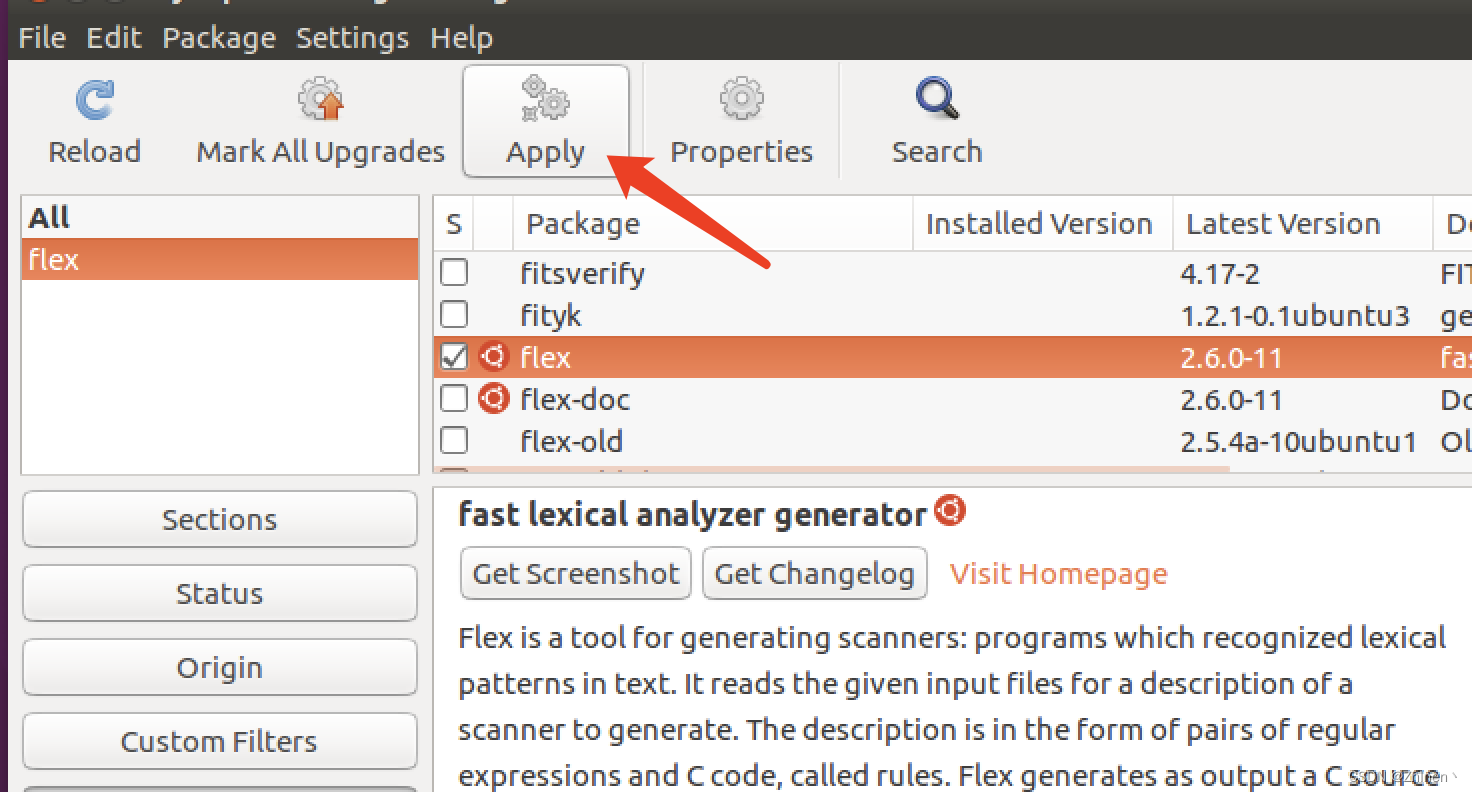The width and height of the screenshot is (1472, 792).
Task: Select the flex-old package name
Action: (571, 442)
